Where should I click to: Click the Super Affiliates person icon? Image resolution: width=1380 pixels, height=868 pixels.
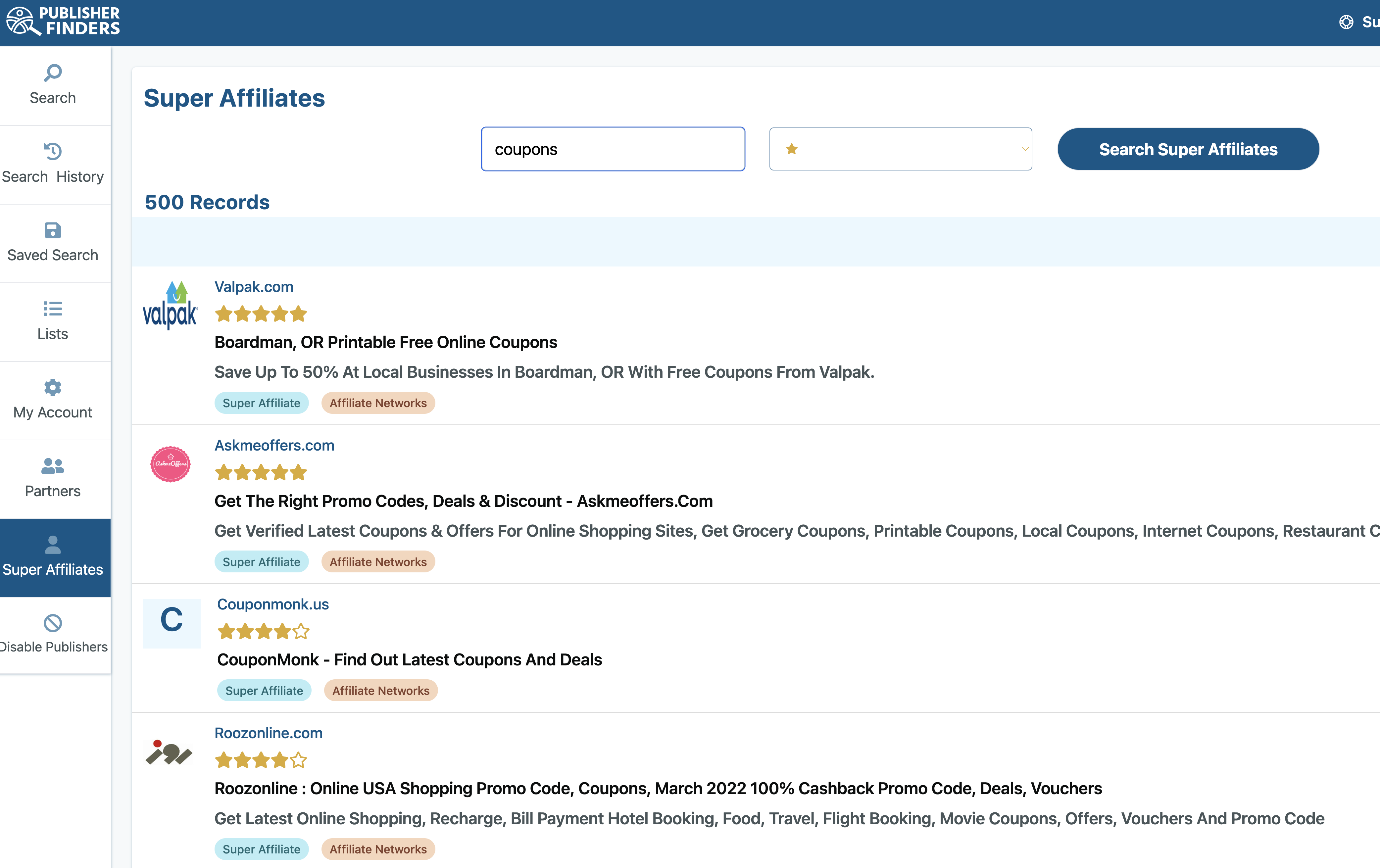tap(53, 544)
